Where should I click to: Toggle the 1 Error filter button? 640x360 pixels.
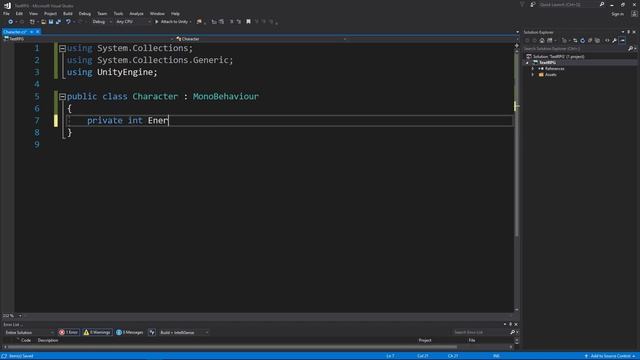pyautogui.click(x=69, y=332)
